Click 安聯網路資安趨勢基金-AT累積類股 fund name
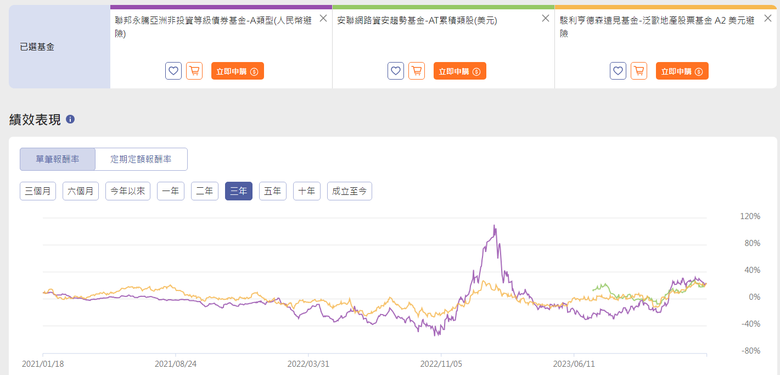 click(x=417, y=21)
